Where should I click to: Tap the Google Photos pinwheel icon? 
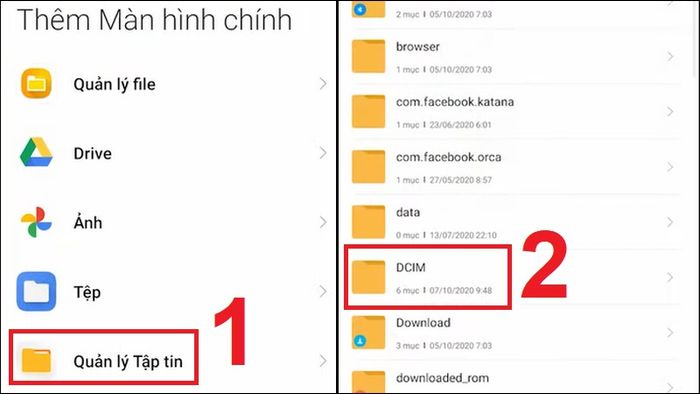[36, 222]
